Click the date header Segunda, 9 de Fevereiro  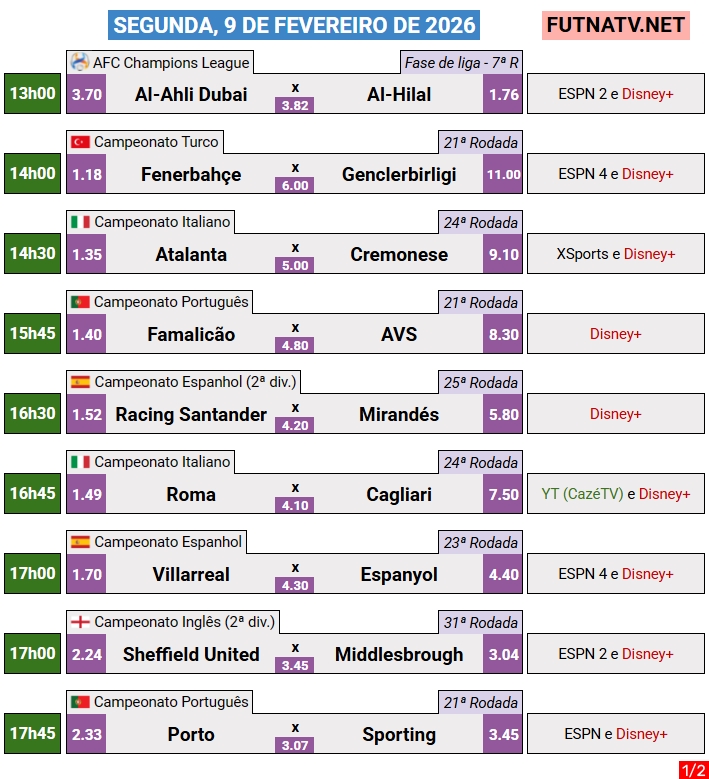(295, 25)
